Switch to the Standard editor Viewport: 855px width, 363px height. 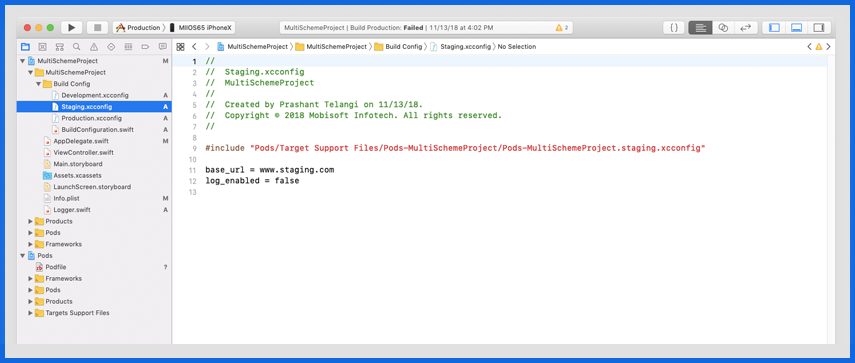tap(700, 28)
